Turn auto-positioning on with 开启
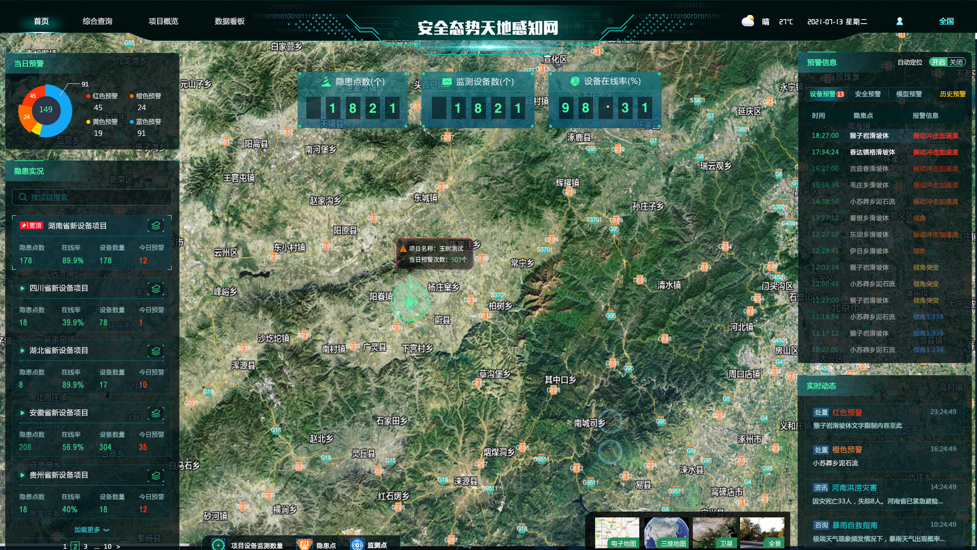The image size is (977, 550). [937, 62]
